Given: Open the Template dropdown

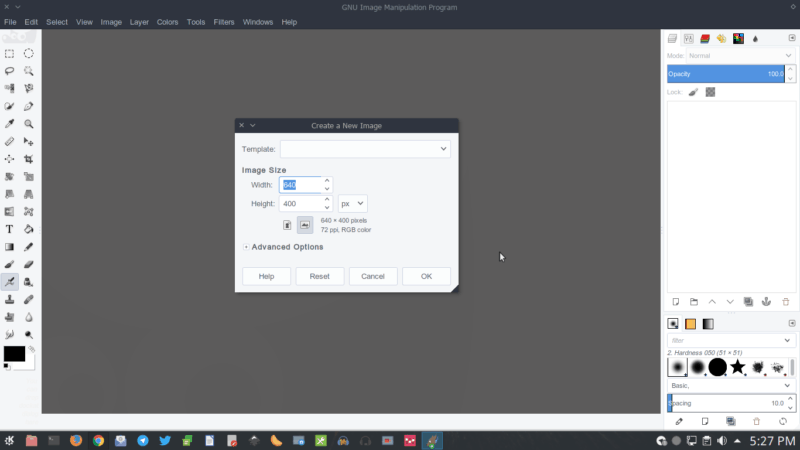Looking at the screenshot, I should (365, 149).
